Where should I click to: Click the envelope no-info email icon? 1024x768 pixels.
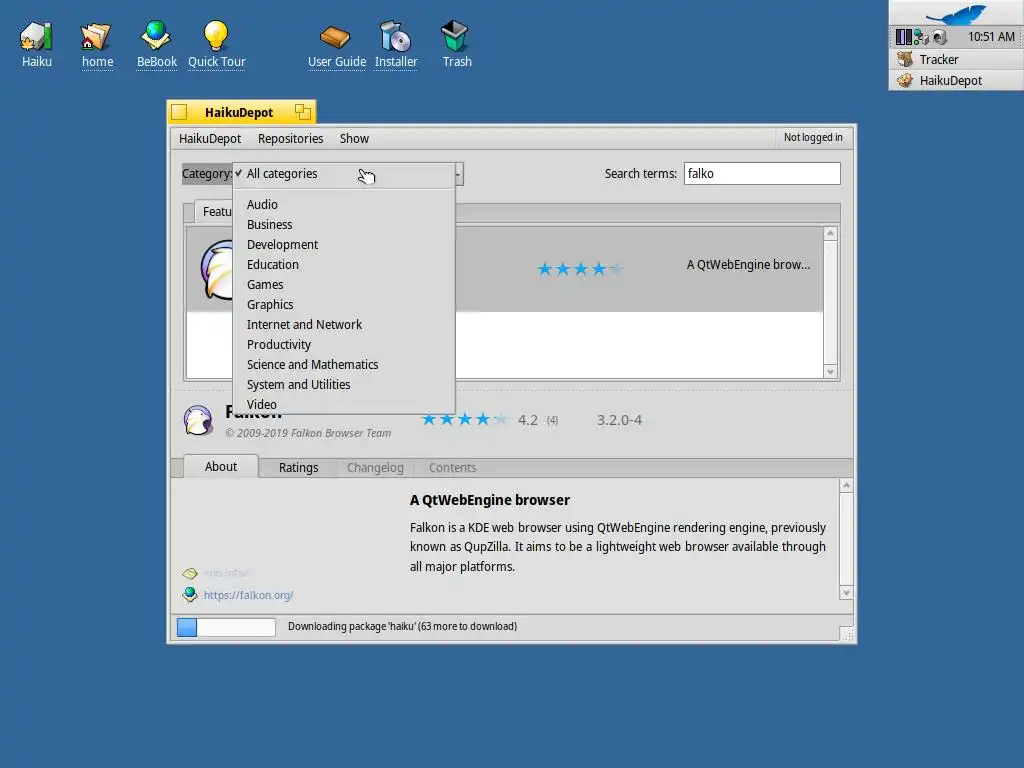pos(190,573)
